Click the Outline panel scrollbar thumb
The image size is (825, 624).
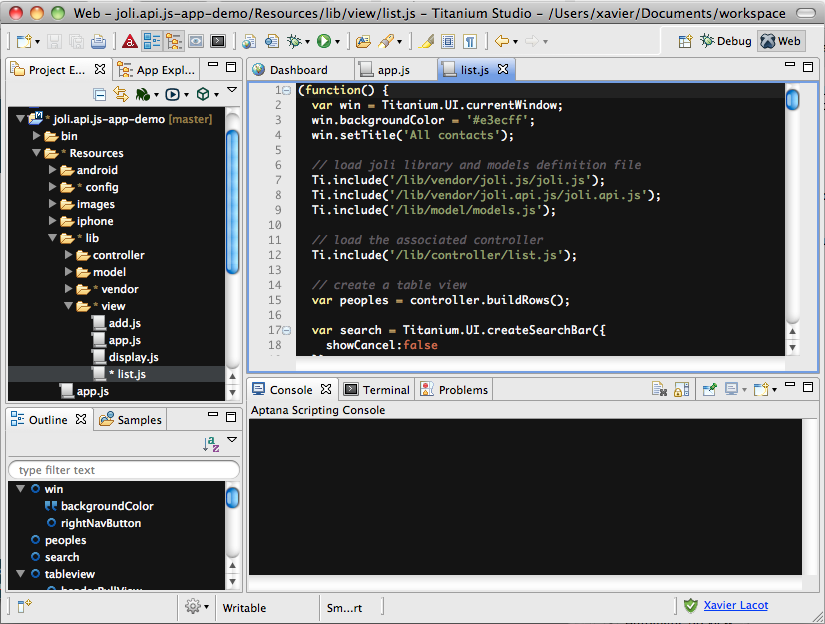click(x=232, y=498)
